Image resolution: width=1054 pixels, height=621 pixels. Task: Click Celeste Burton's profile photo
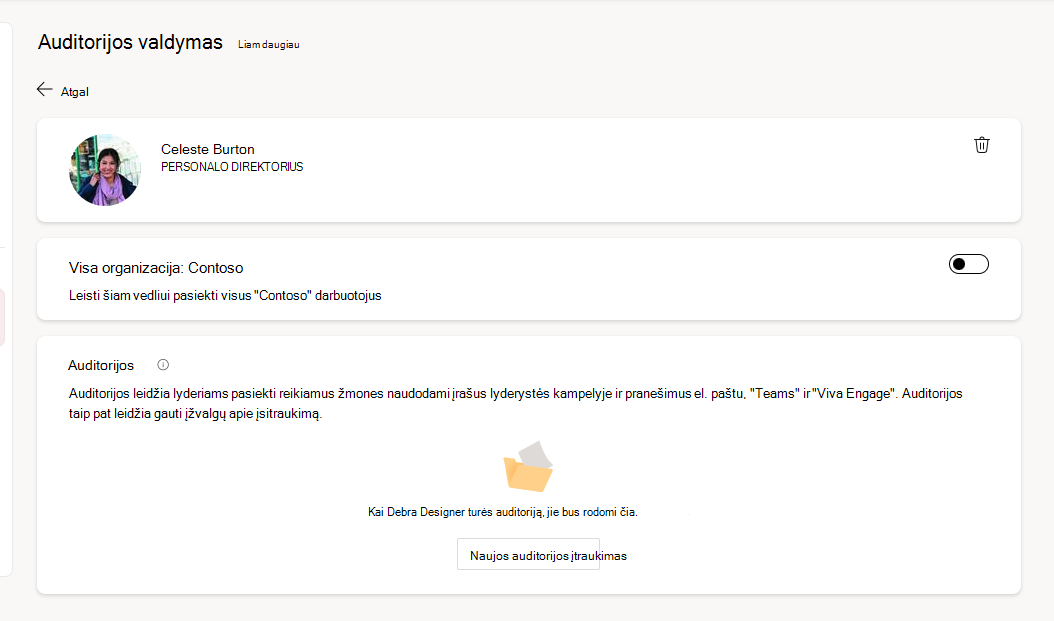[x=105, y=170]
